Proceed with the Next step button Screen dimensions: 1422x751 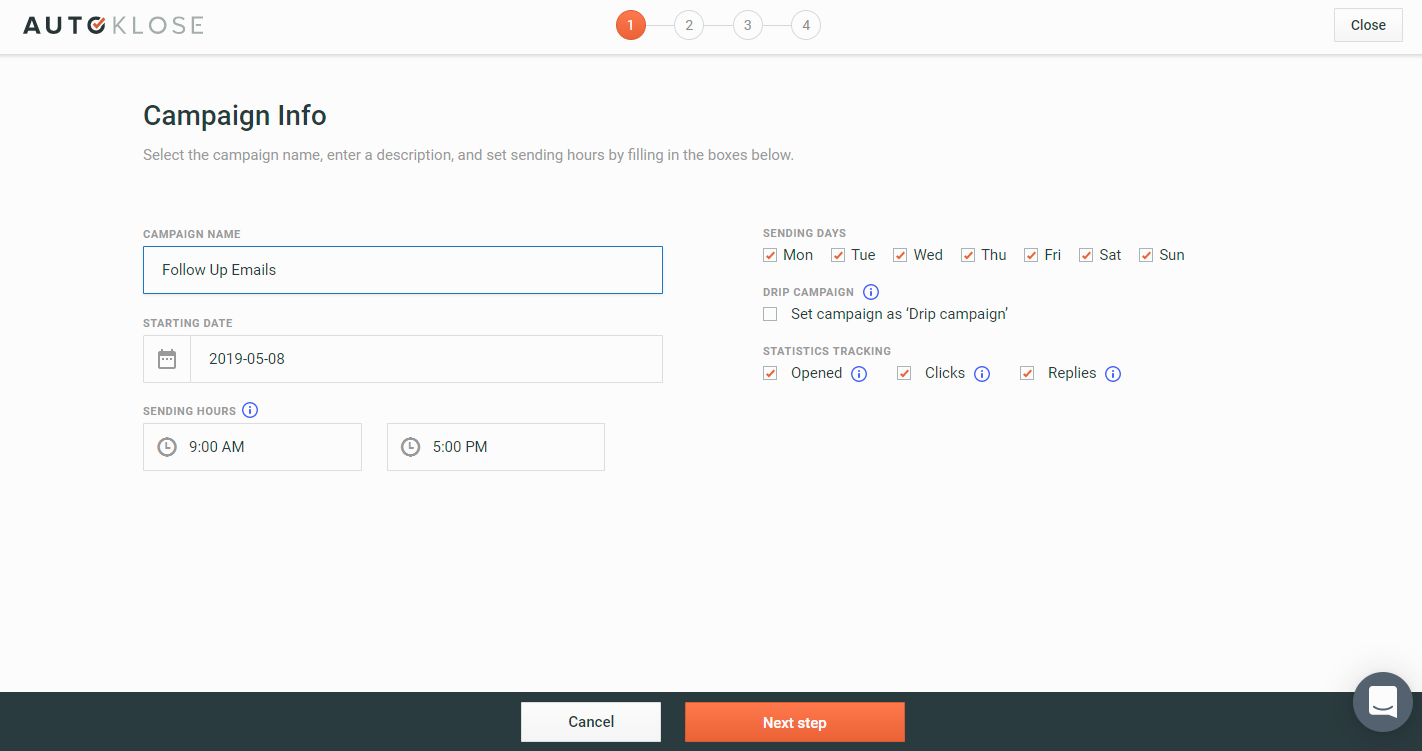tap(795, 722)
